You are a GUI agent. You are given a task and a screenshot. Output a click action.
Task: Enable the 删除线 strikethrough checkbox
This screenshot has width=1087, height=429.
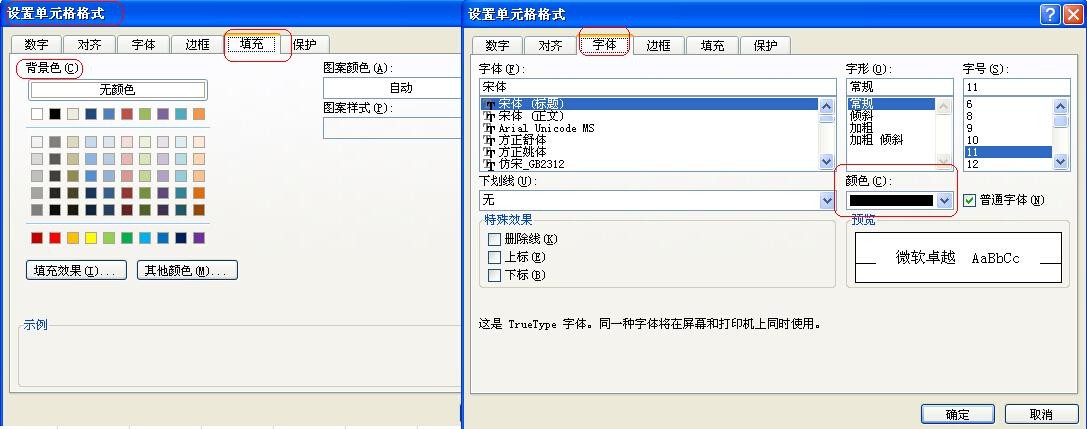tap(494, 239)
